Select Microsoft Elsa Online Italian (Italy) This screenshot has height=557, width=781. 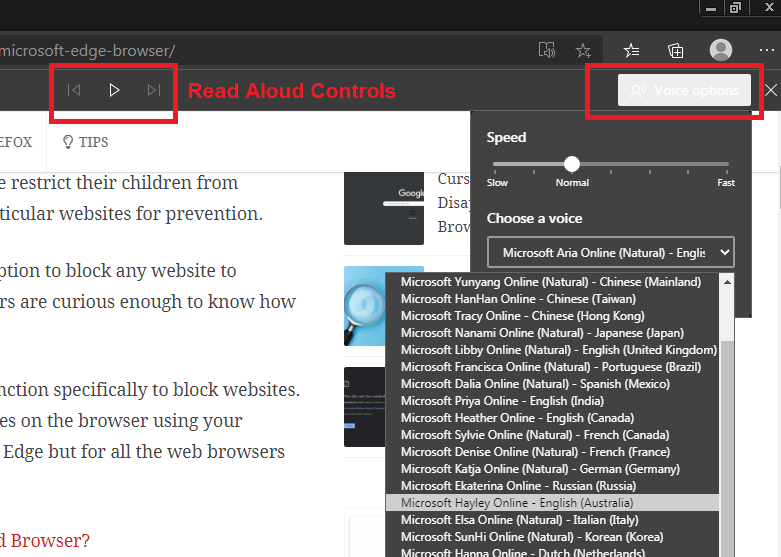pyautogui.click(x=552, y=520)
